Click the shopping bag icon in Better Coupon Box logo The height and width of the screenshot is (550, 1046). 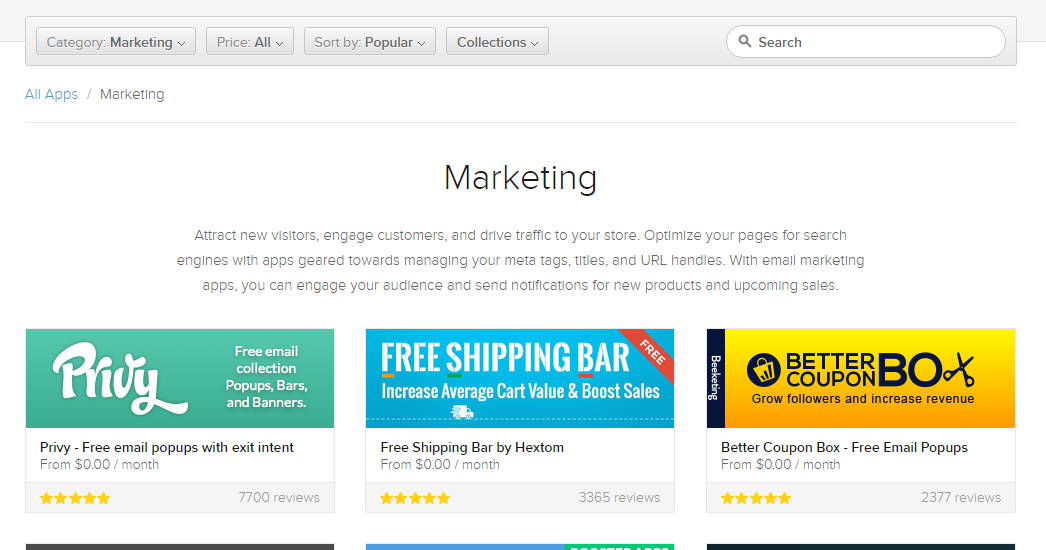764,370
